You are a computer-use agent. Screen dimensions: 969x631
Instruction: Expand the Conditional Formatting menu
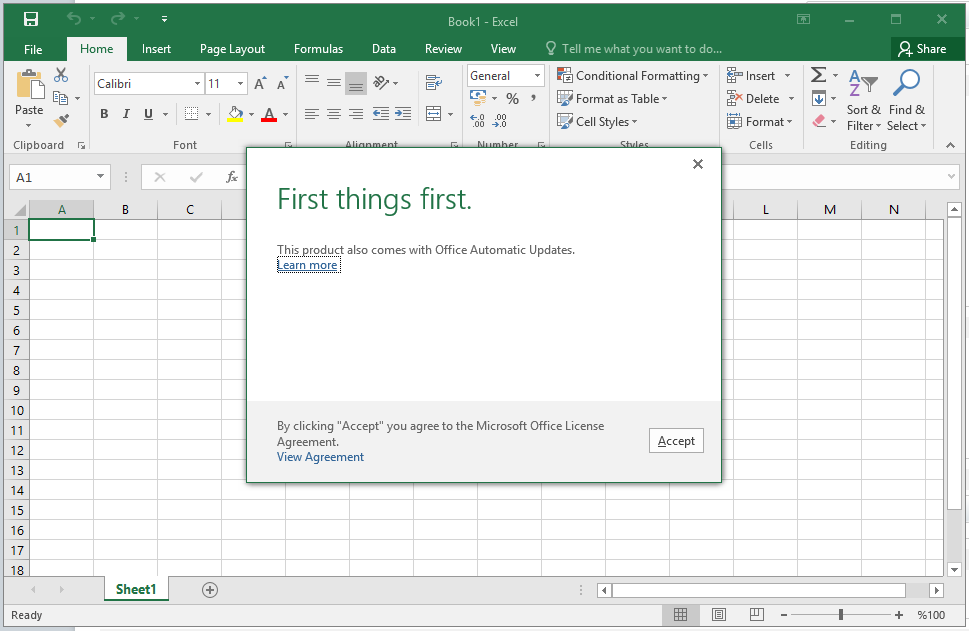(x=633, y=75)
